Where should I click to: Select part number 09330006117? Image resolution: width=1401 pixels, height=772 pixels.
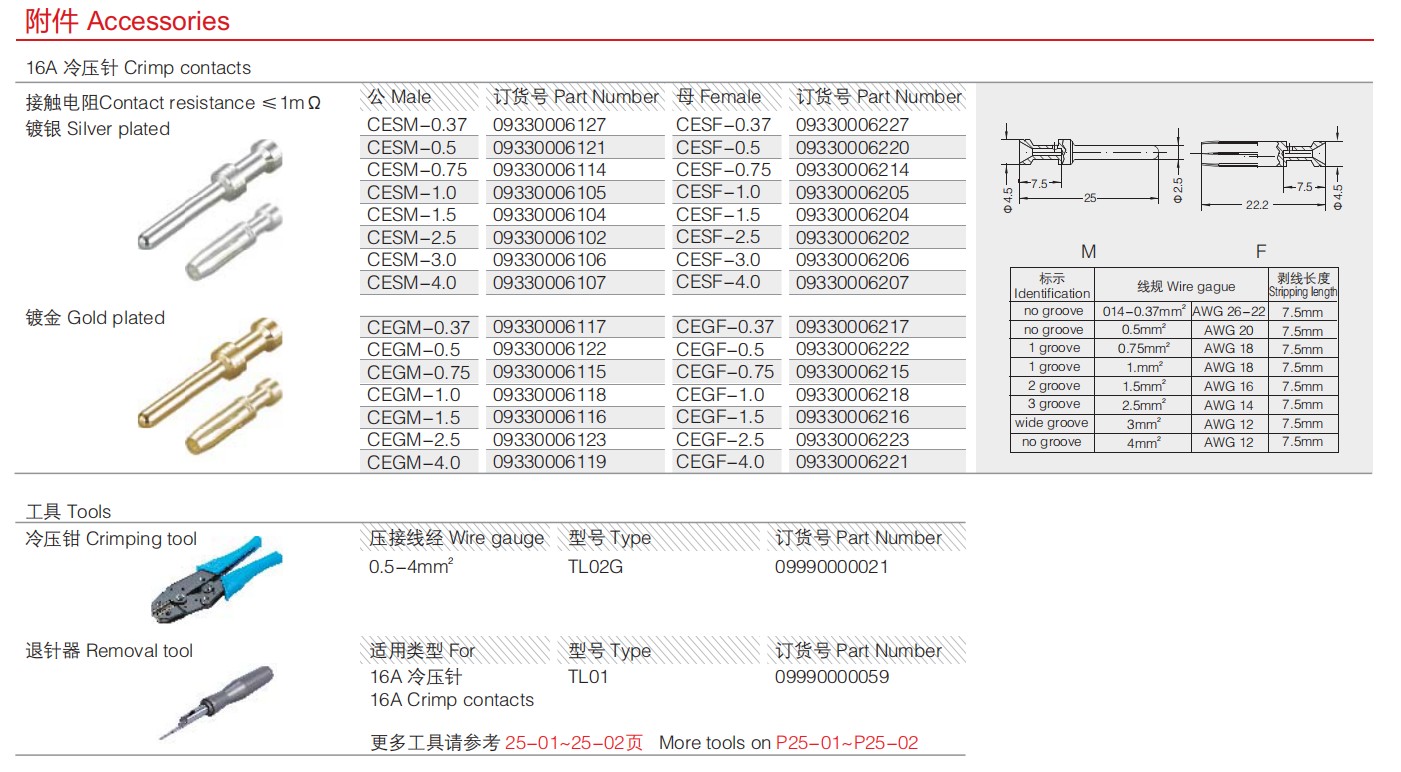(549, 327)
